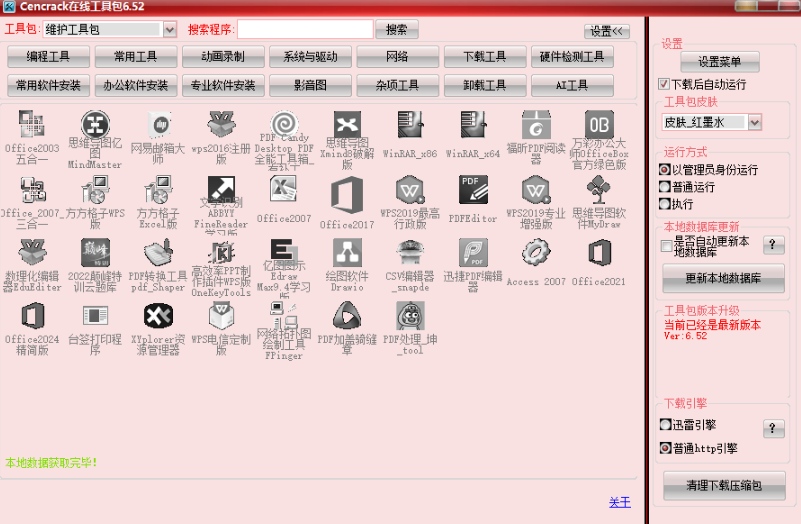Open the EduEditer 数理化编辑器 icon
The image size is (801, 524).
pyautogui.click(x=32, y=253)
